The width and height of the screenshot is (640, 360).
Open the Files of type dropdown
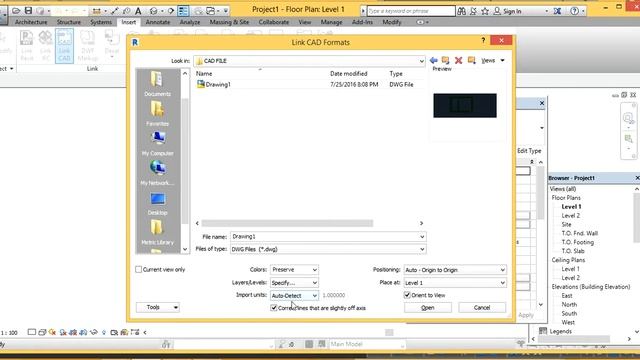click(x=422, y=249)
